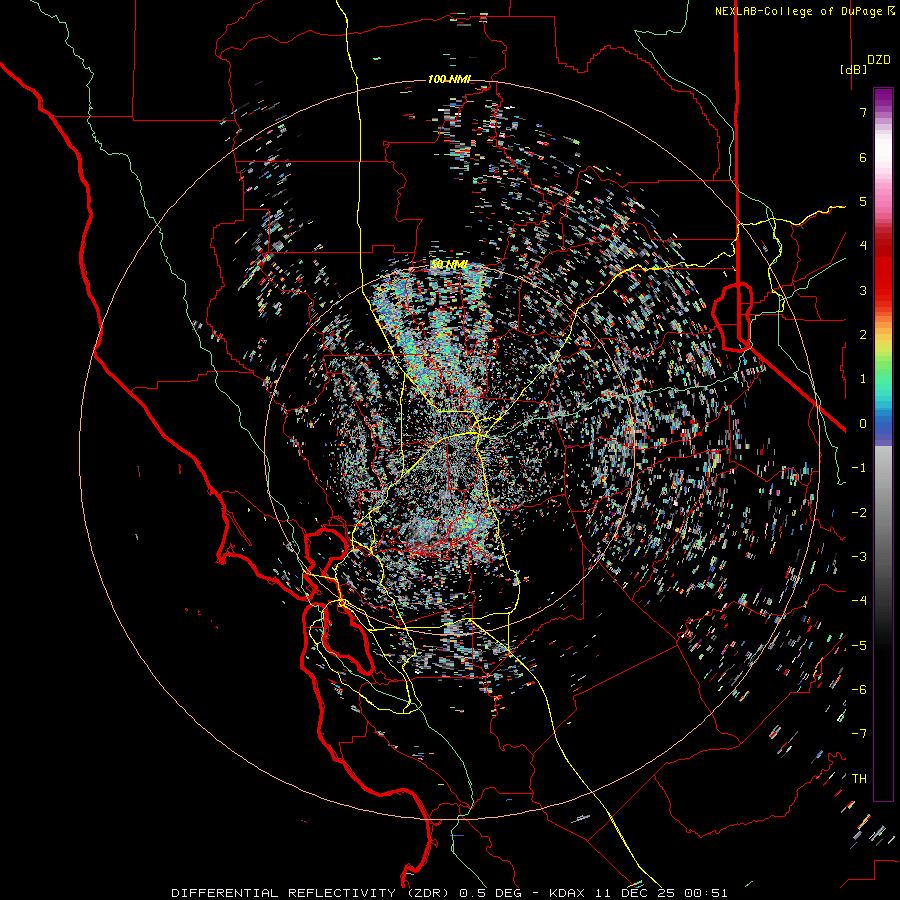The image size is (900, 900).
Task: Click the 0.5 DEG elevation label
Action: (490, 893)
